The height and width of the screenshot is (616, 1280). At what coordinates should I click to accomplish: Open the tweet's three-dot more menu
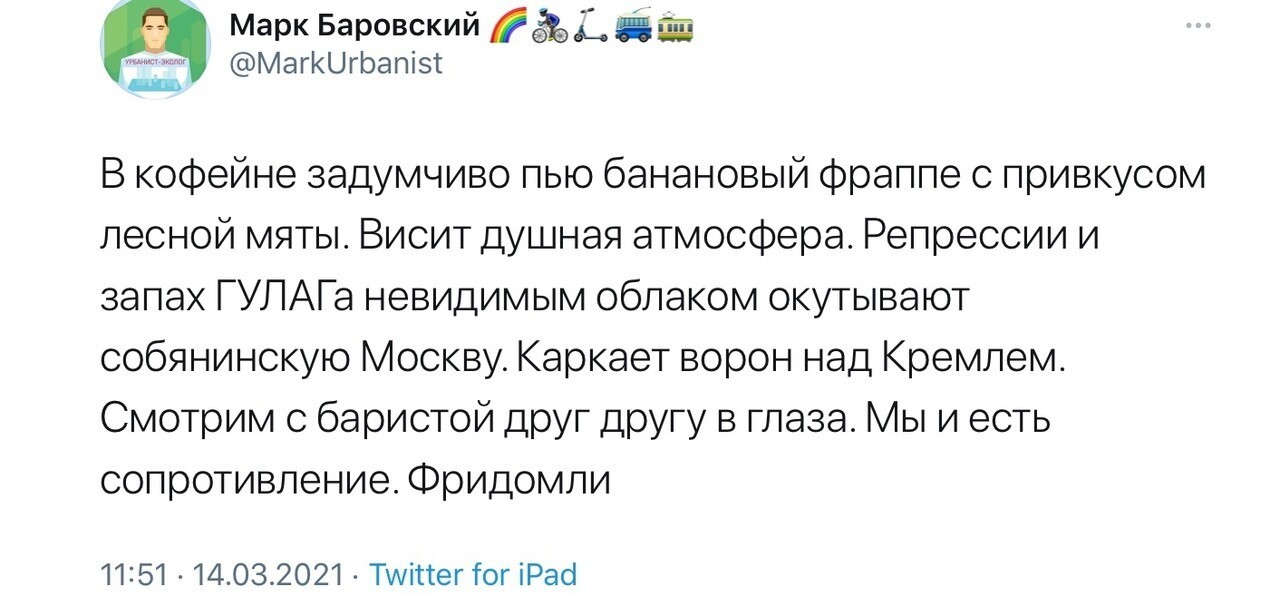[x=1196, y=27]
